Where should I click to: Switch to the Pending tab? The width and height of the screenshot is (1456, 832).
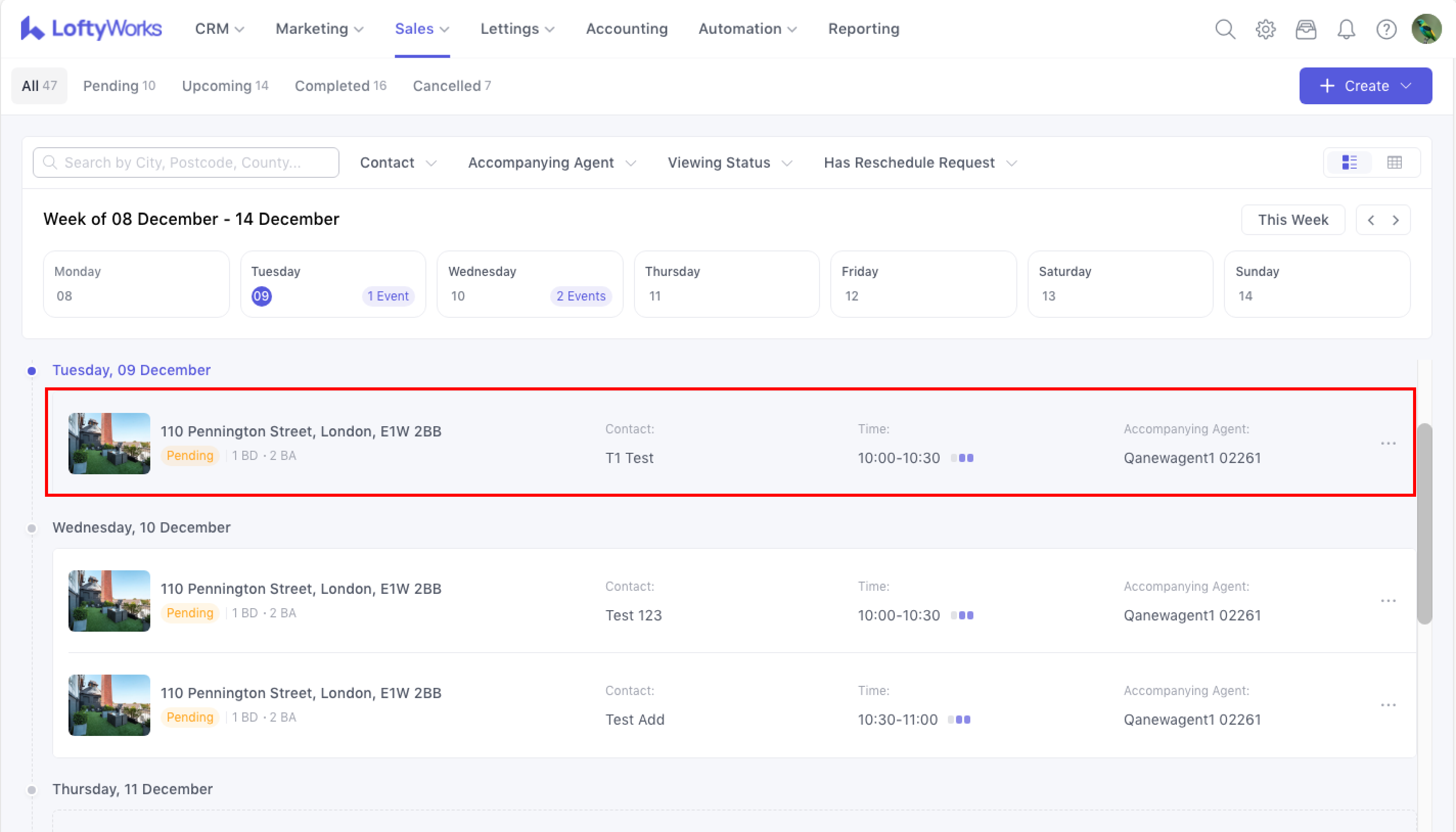click(x=119, y=86)
